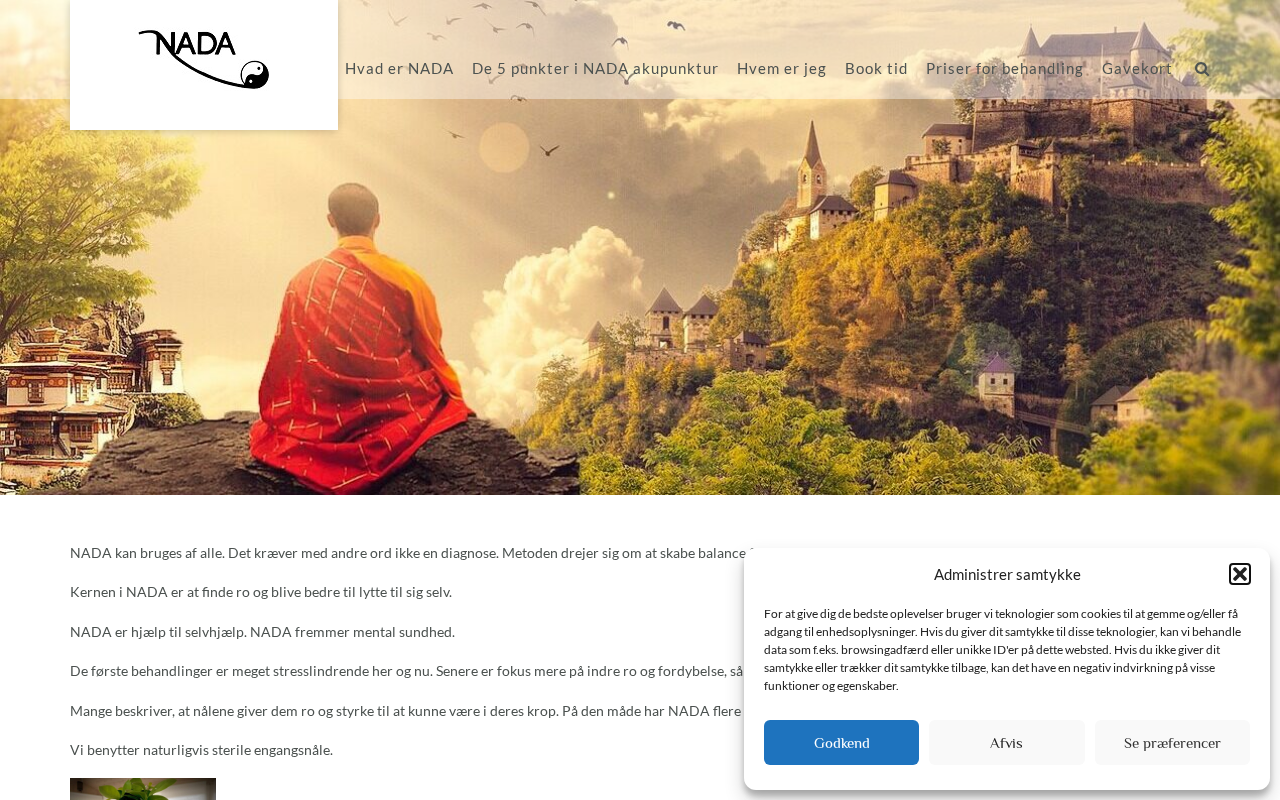1280x800 pixels.
Task: Open the search magnifier icon
Action: [x=1202, y=69]
